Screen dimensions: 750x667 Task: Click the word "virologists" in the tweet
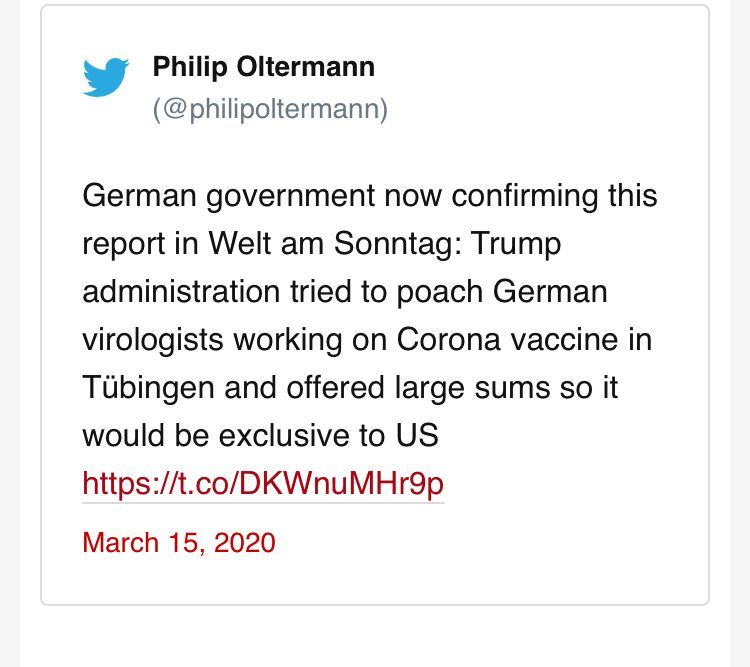(154, 339)
